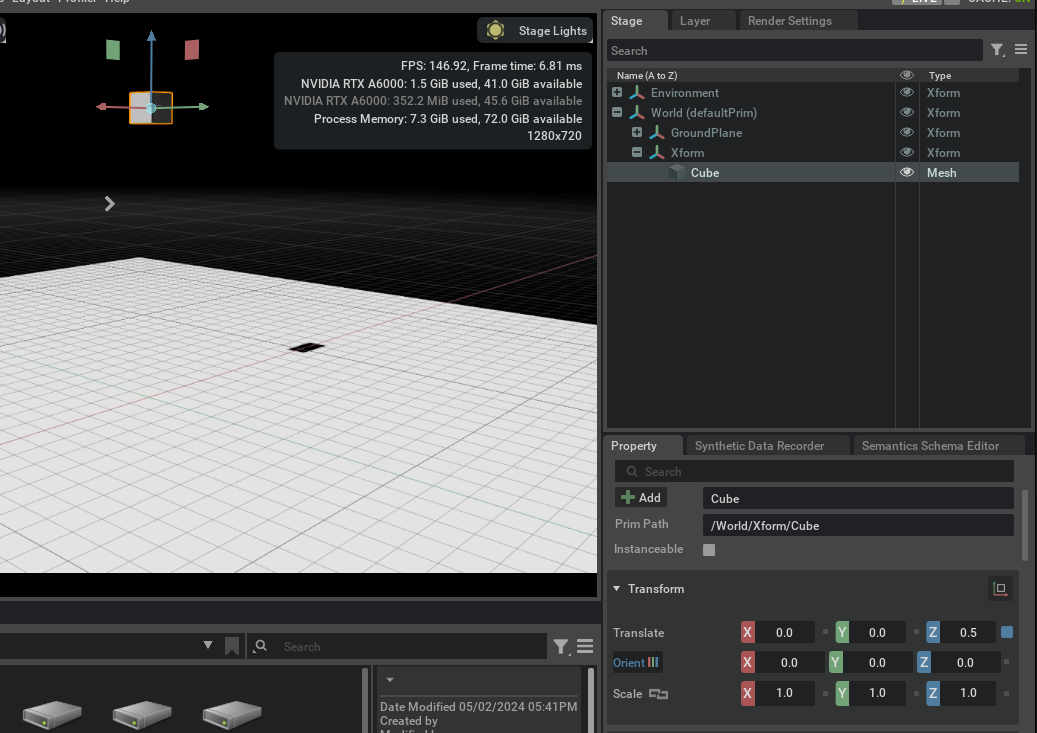Click the Add button in Property panel

click(x=641, y=498)
